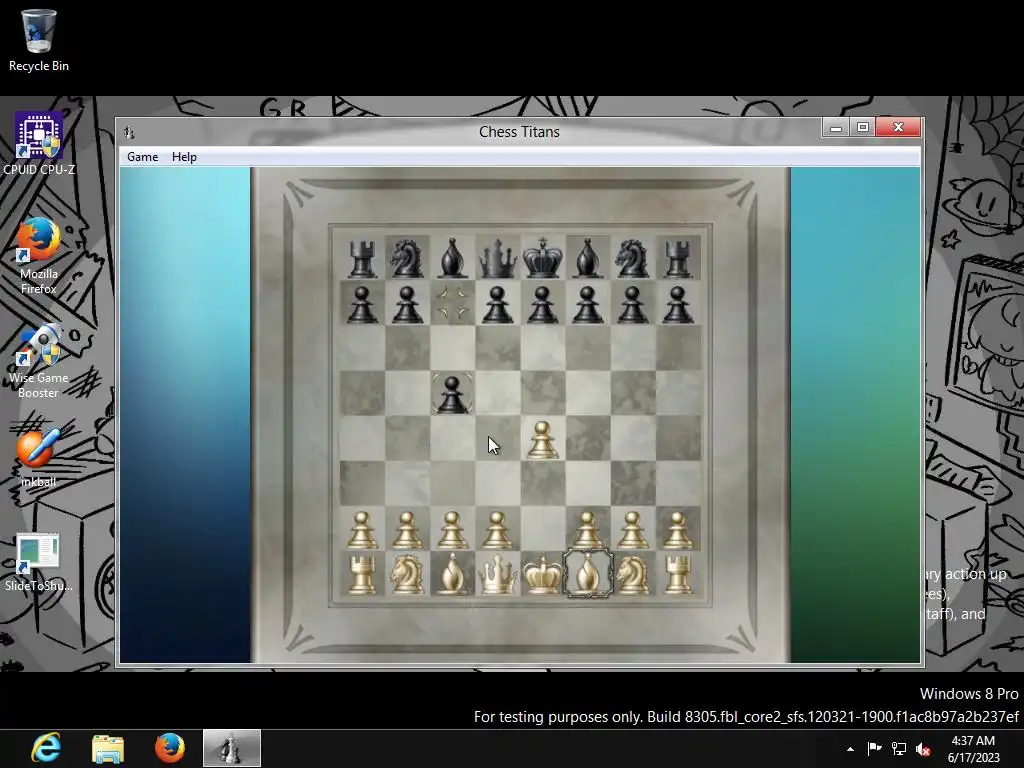This screenshot has width=1024, height=768.
Task: Select the black bishop on c8
Action: tap(452, 258)
